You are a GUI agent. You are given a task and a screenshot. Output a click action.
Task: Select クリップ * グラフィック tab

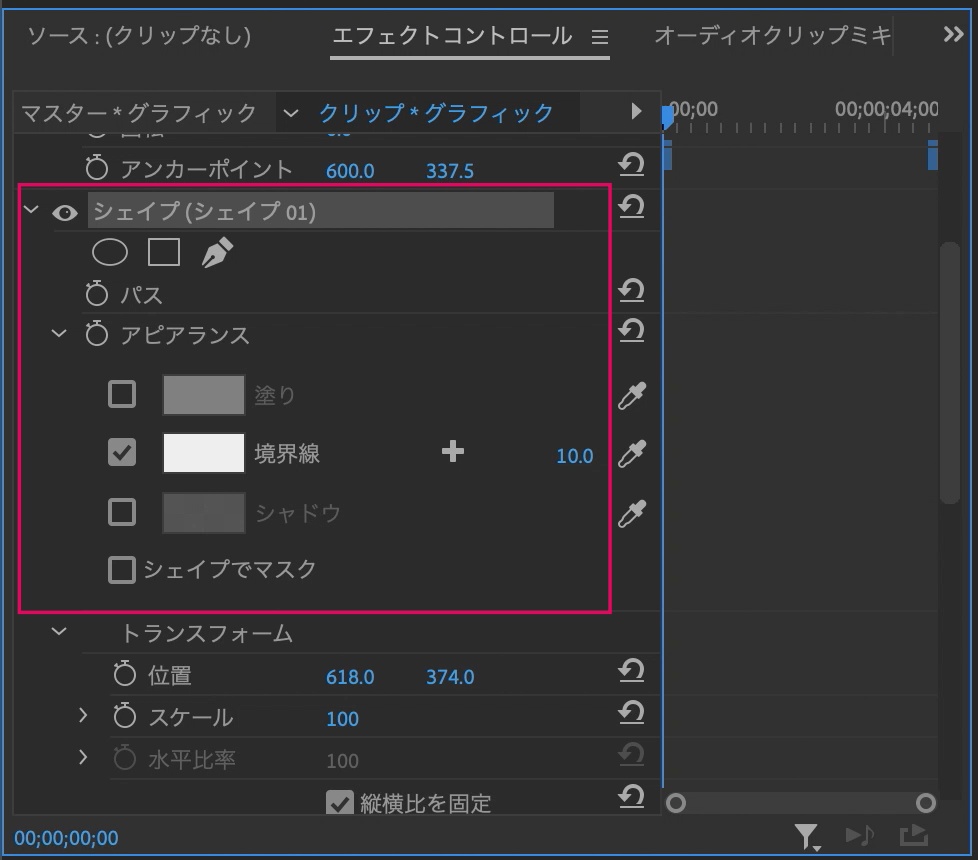pos(436,114)
